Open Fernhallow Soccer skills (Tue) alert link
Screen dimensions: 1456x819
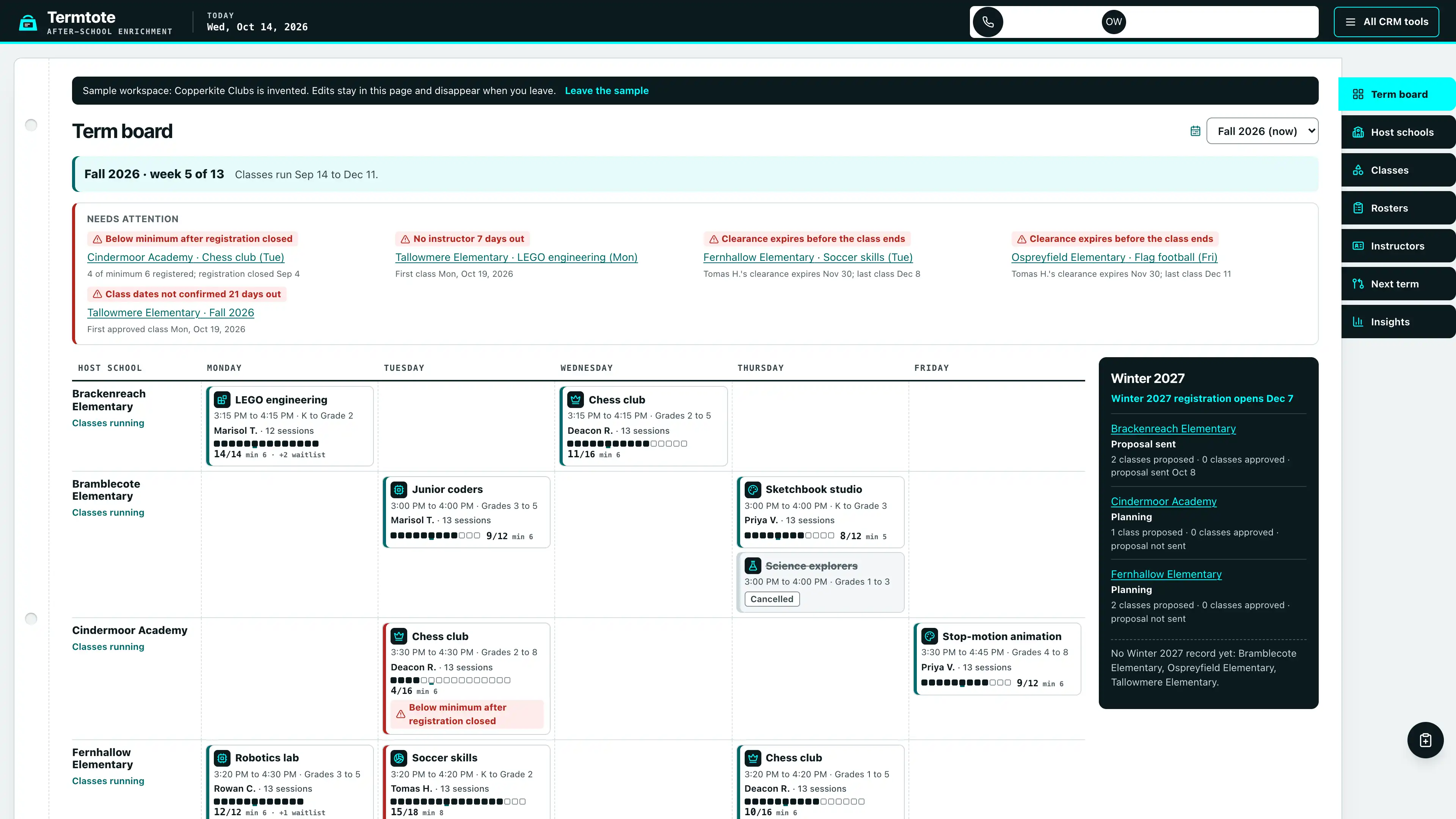808,257
